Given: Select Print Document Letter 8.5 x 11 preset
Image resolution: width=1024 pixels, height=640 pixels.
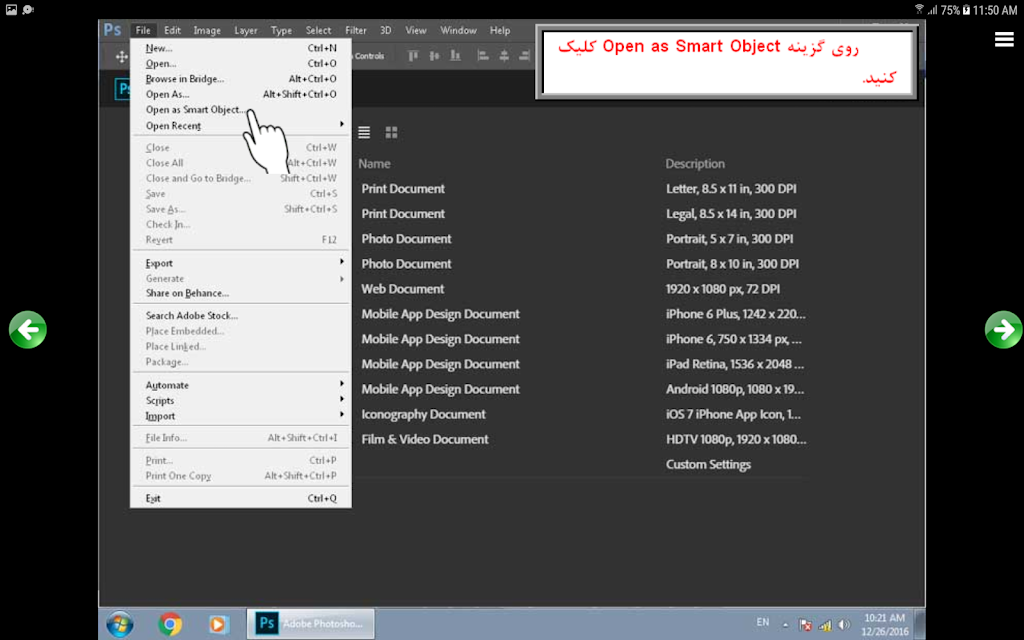Looking at the screenshot, I should pos(584,189).
